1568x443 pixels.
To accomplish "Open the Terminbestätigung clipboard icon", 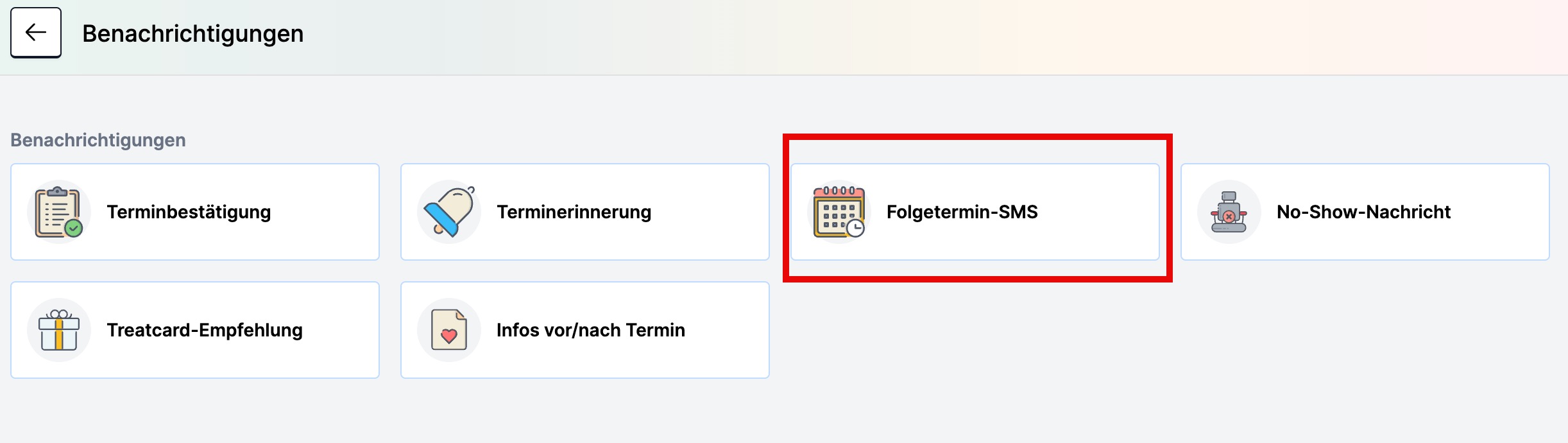I will click(59, 212).
